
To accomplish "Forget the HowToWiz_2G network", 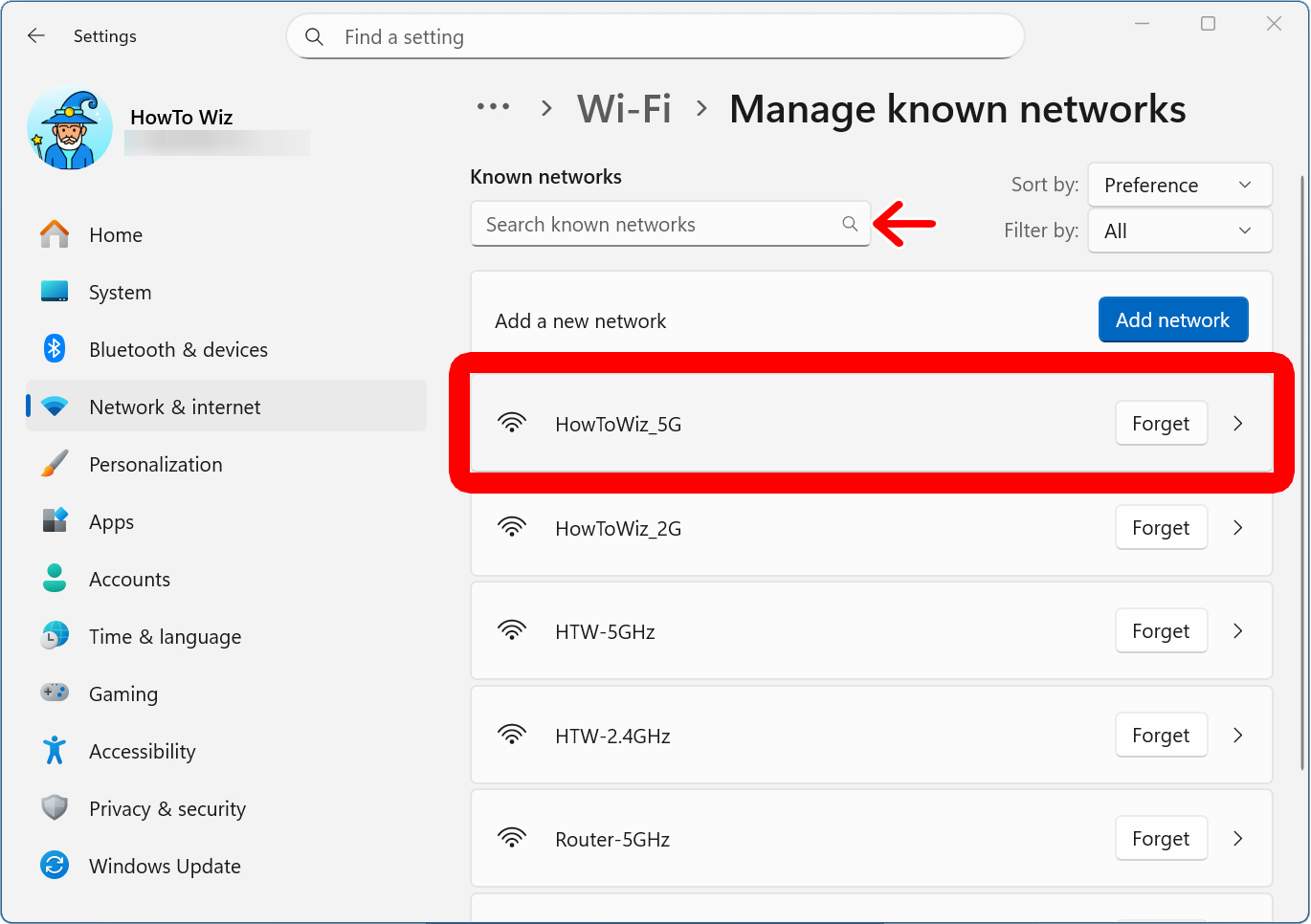I will (1161, 527).
